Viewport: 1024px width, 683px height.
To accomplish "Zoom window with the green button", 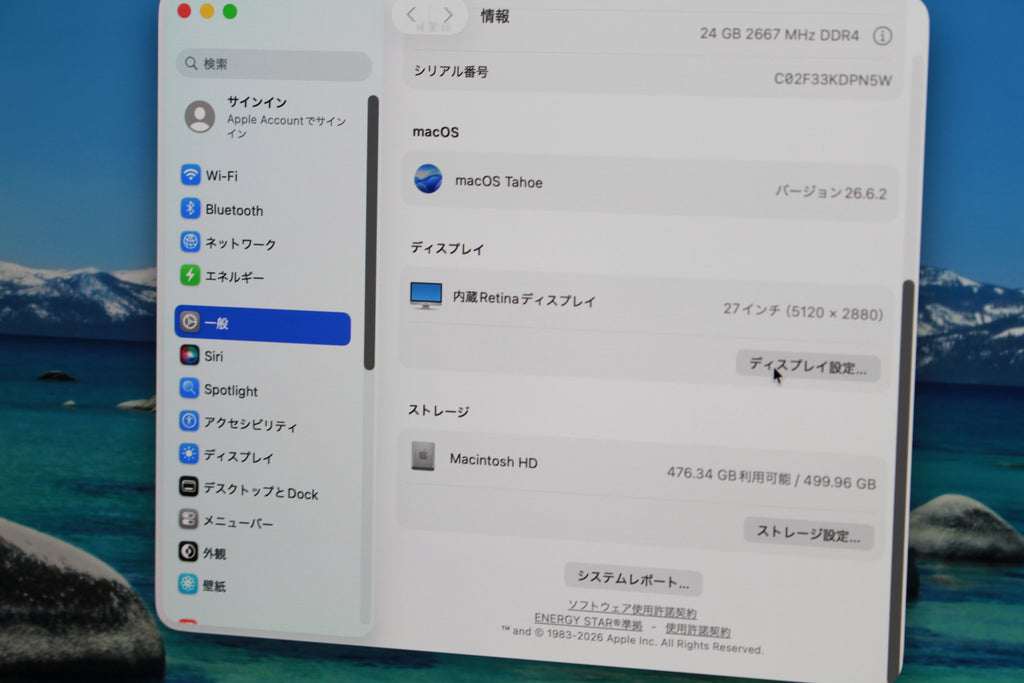I will 230,11.
